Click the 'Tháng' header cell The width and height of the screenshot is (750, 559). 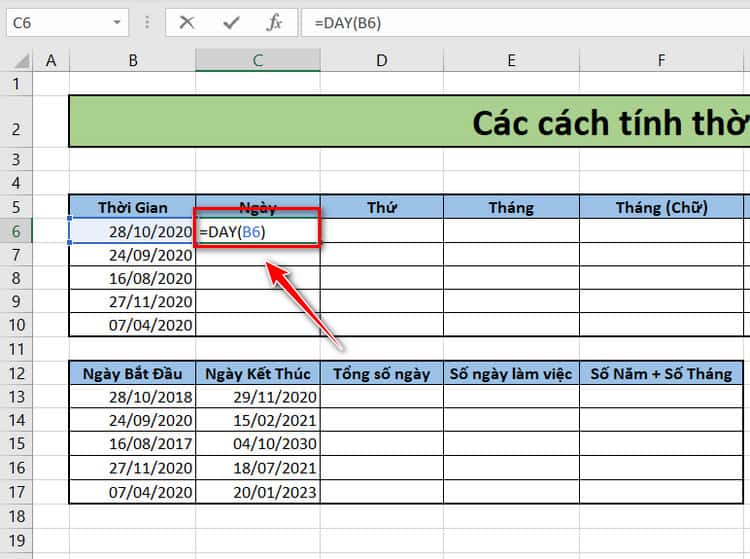pyautogui.click(x=511, y=208)
